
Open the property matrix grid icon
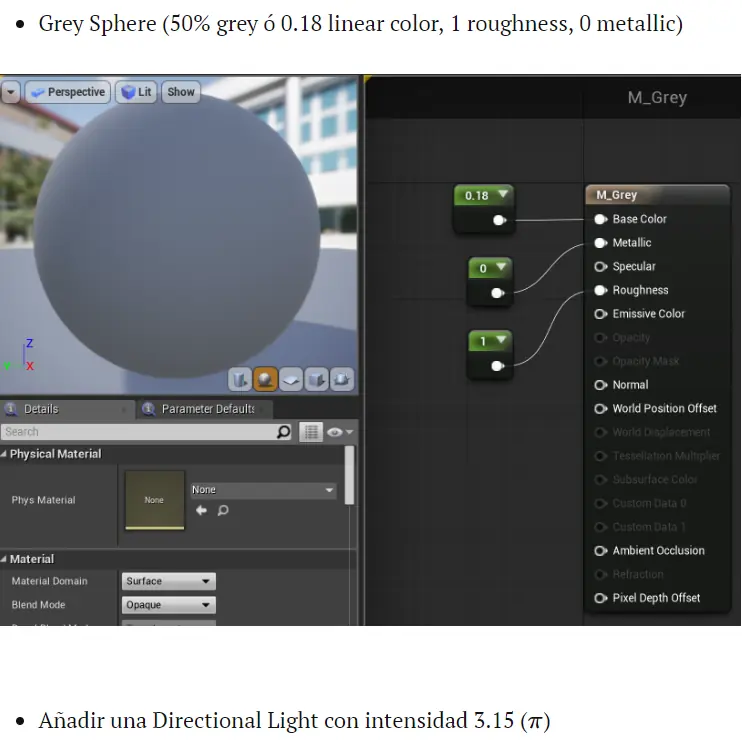tap(311, 432)
